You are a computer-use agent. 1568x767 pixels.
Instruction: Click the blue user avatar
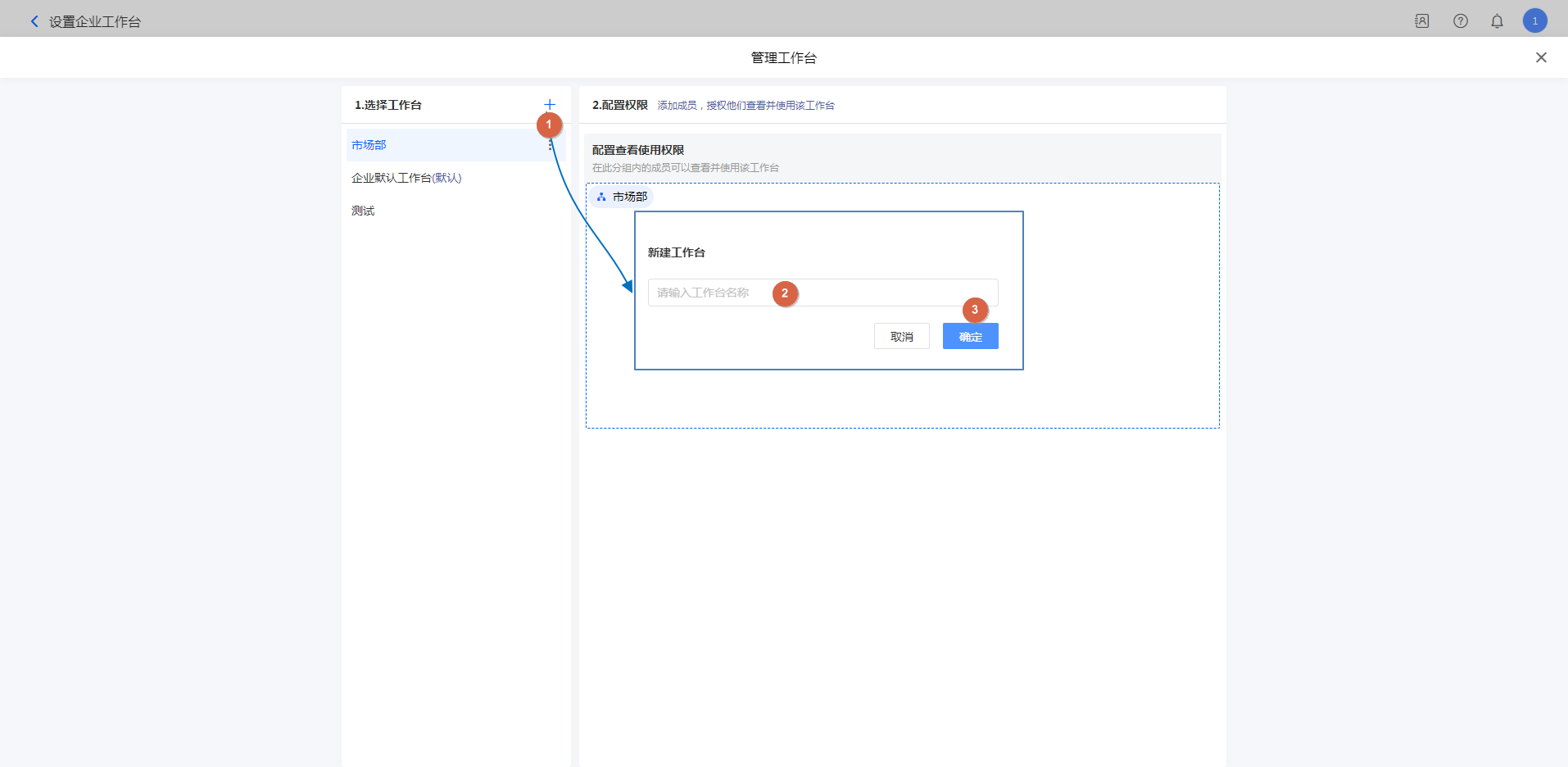pos(1534,21)
